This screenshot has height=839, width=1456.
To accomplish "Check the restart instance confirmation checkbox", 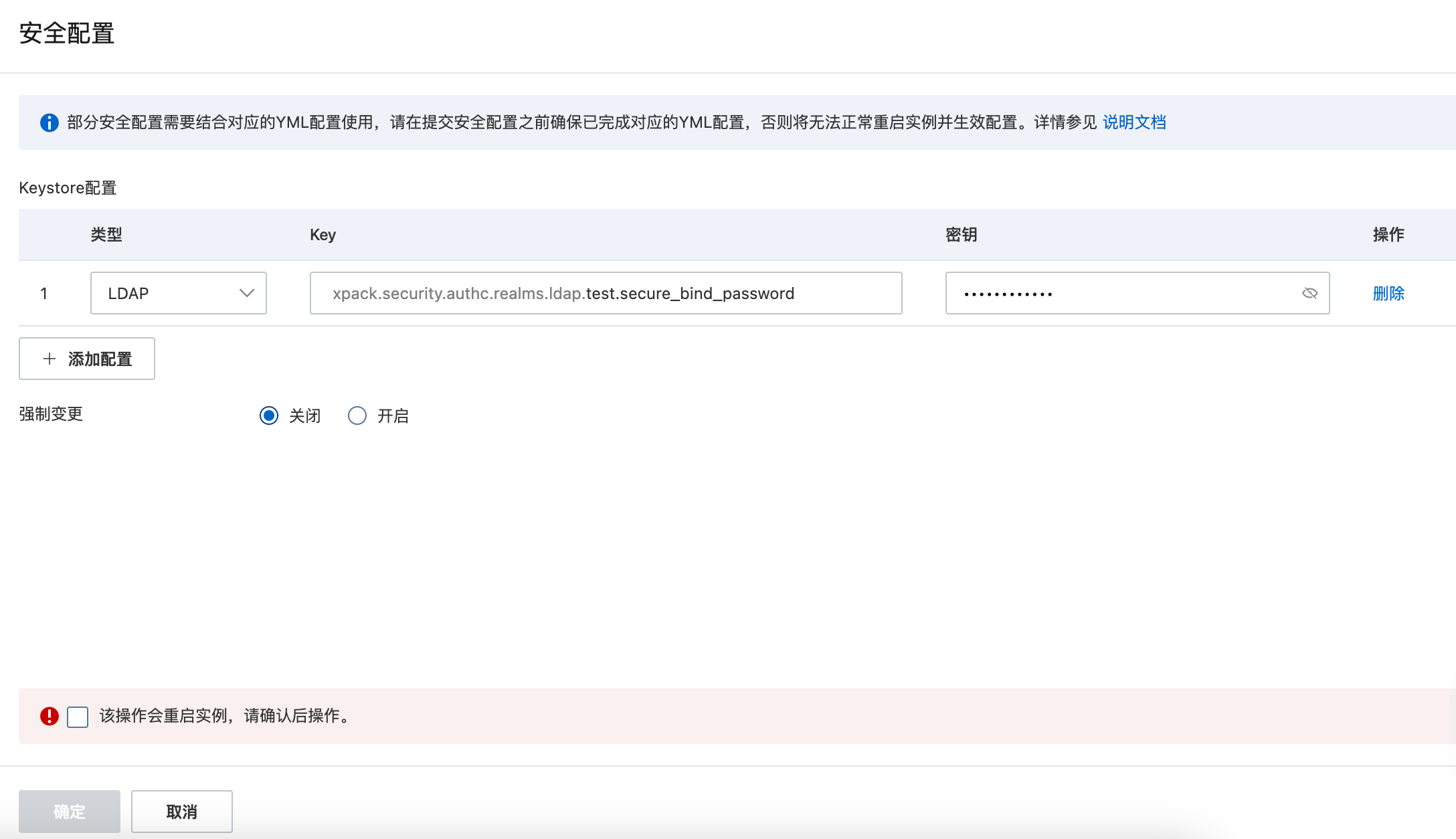I will 78,717.
